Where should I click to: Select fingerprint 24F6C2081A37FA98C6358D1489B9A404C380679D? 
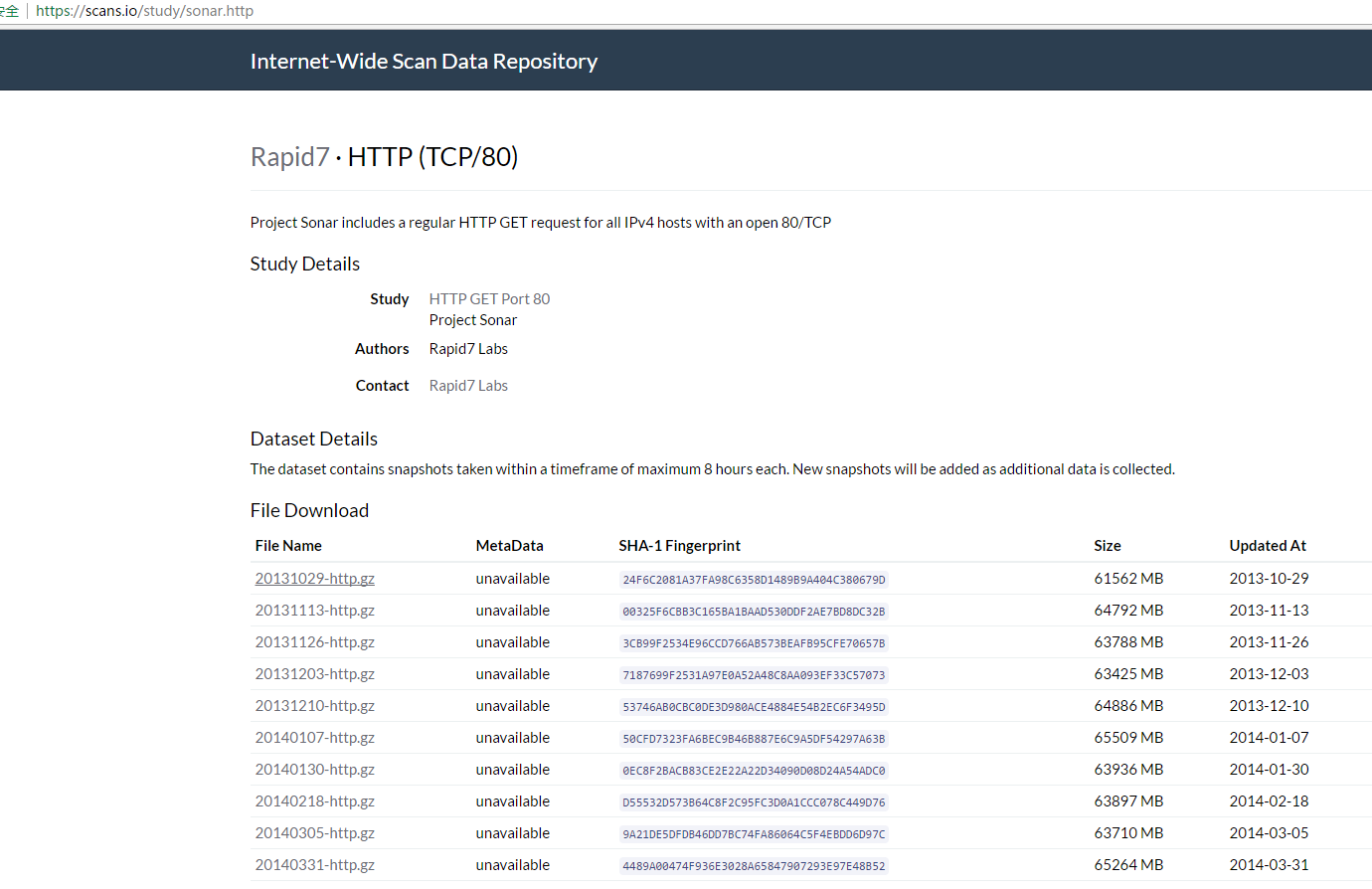(754, 580)
